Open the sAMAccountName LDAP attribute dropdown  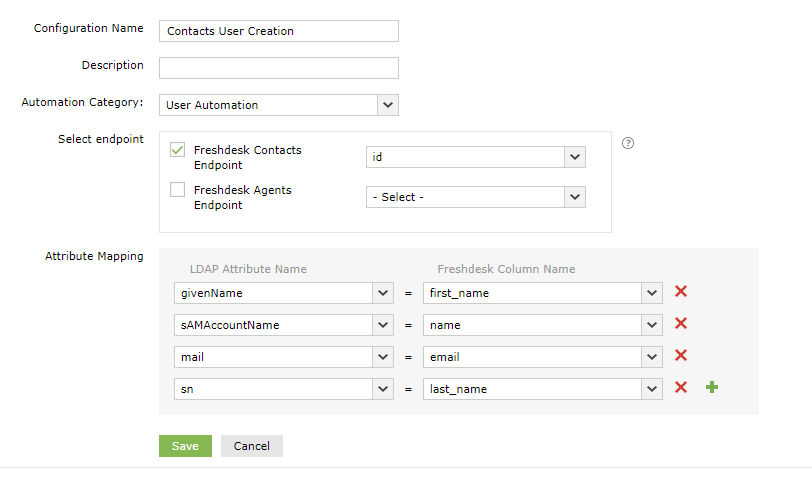click(382, 325)
